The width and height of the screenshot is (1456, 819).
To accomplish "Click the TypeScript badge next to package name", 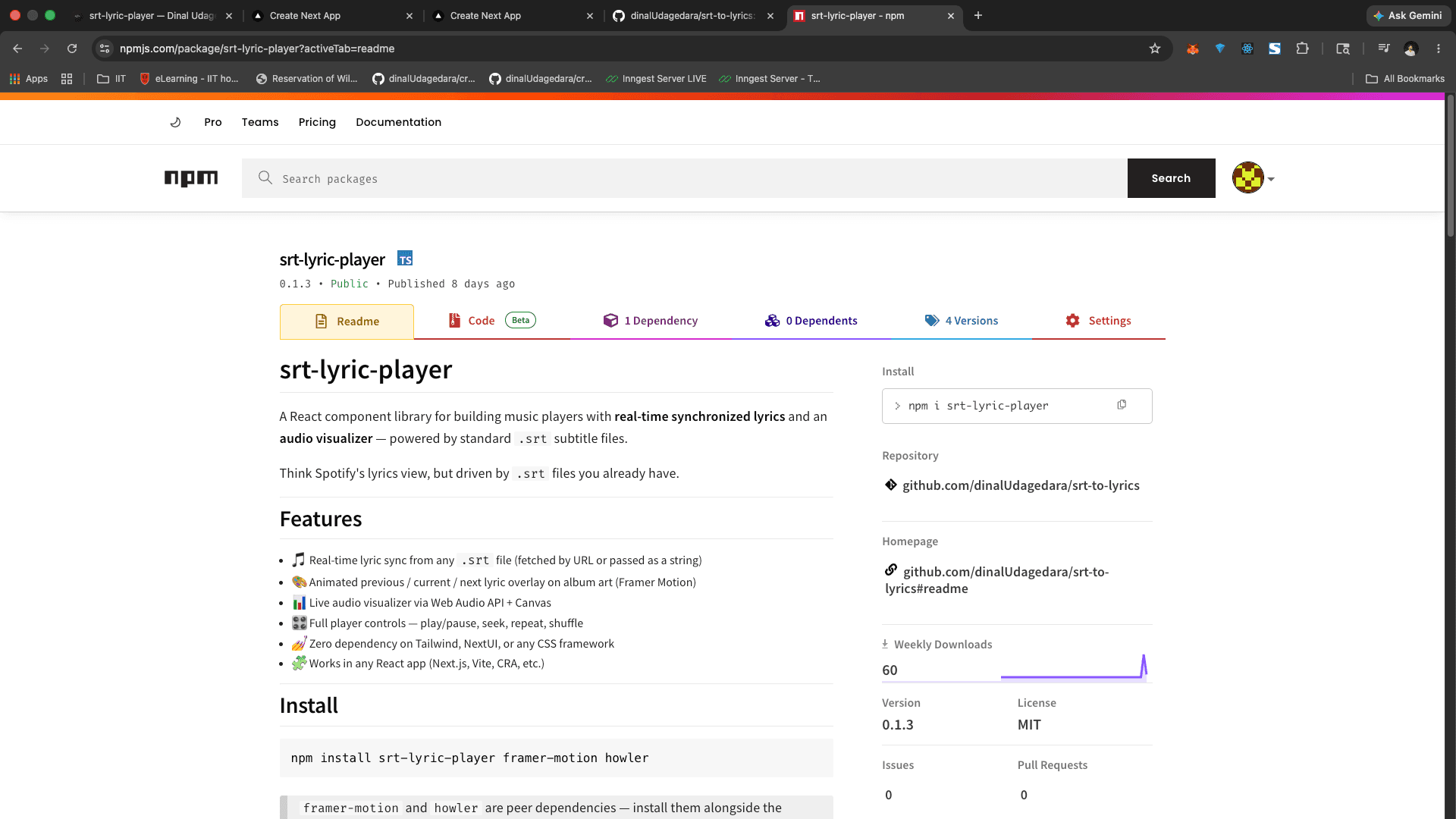I will click(405, 259).
